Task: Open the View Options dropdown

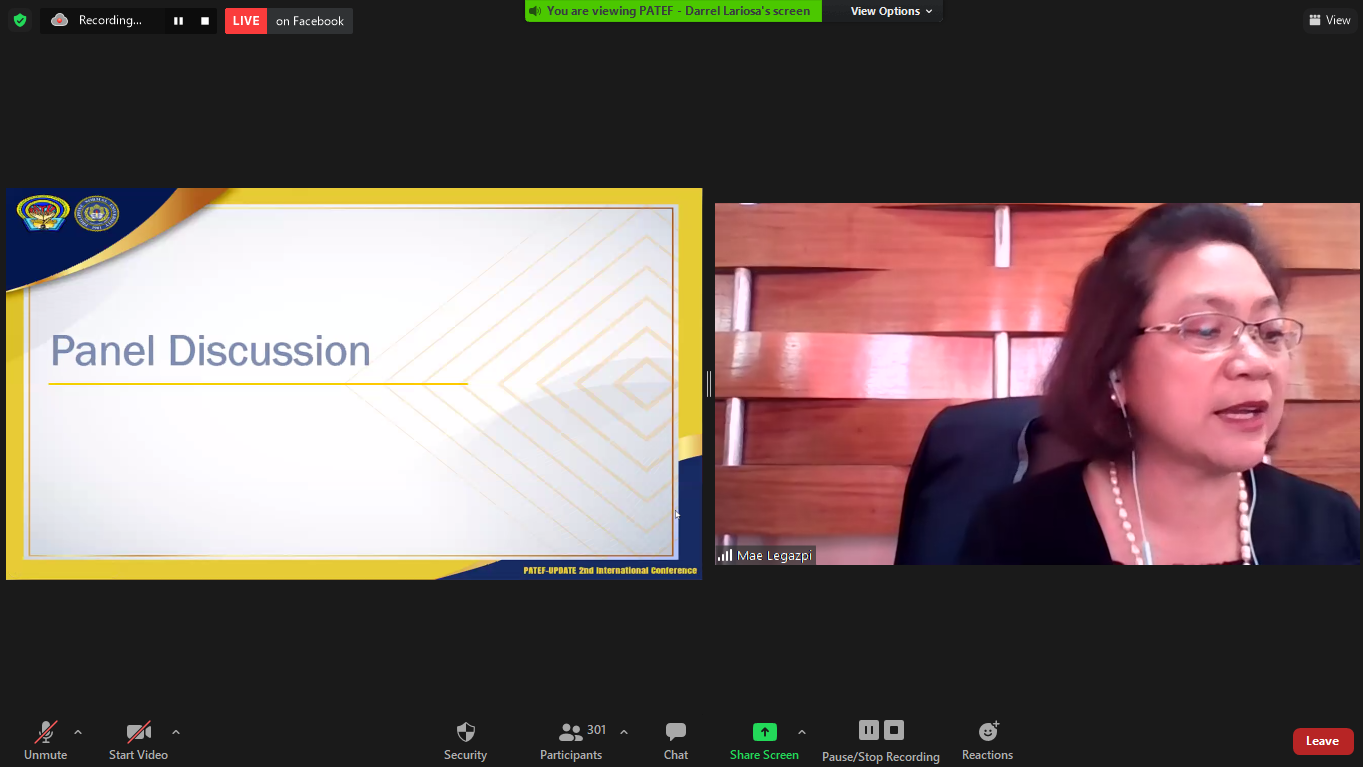Action: pyautogui.click(x=891, y=11)
